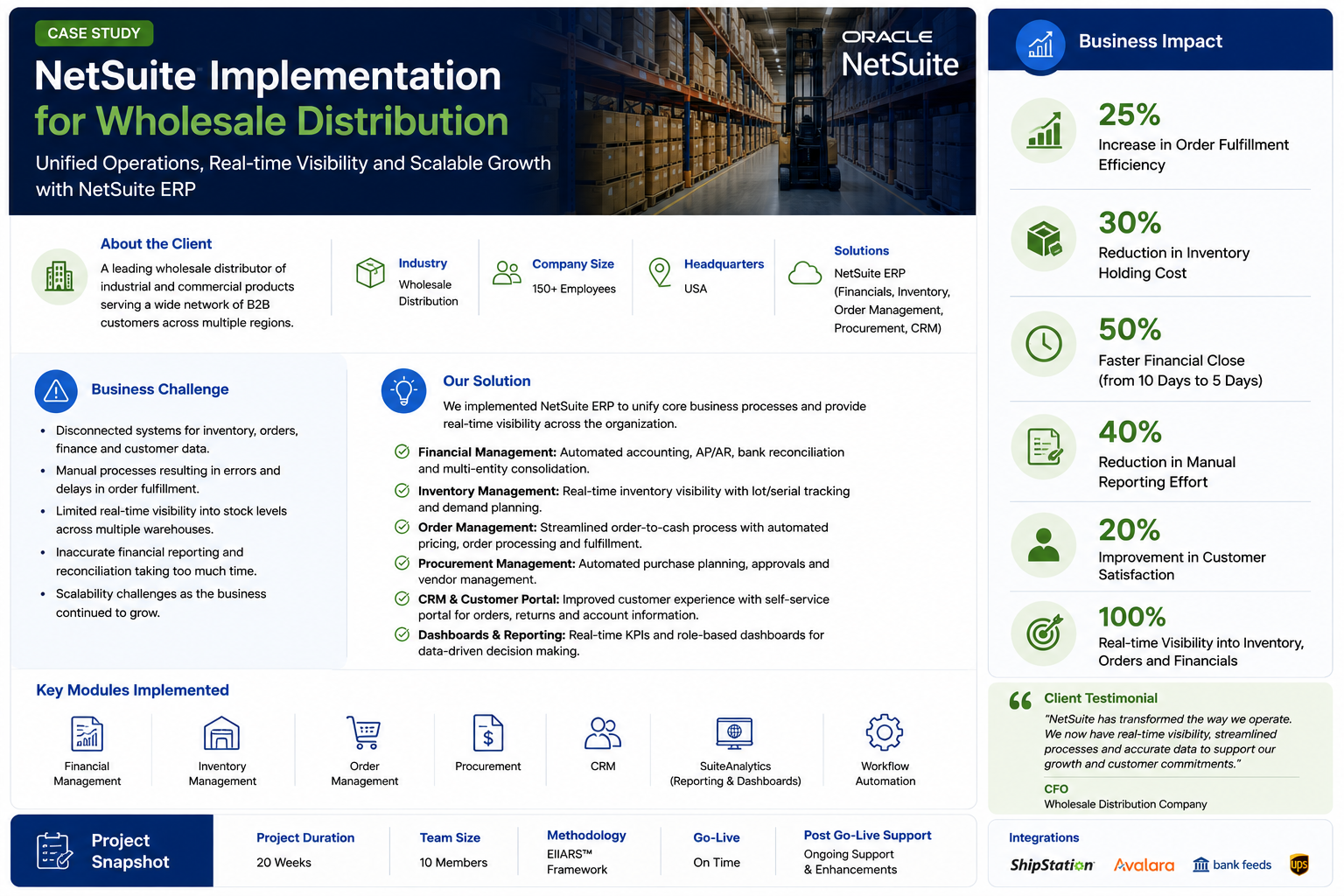Click the package icon next to Industry
This screenshot has height=896, width=1344.
(x=370, y=273)
